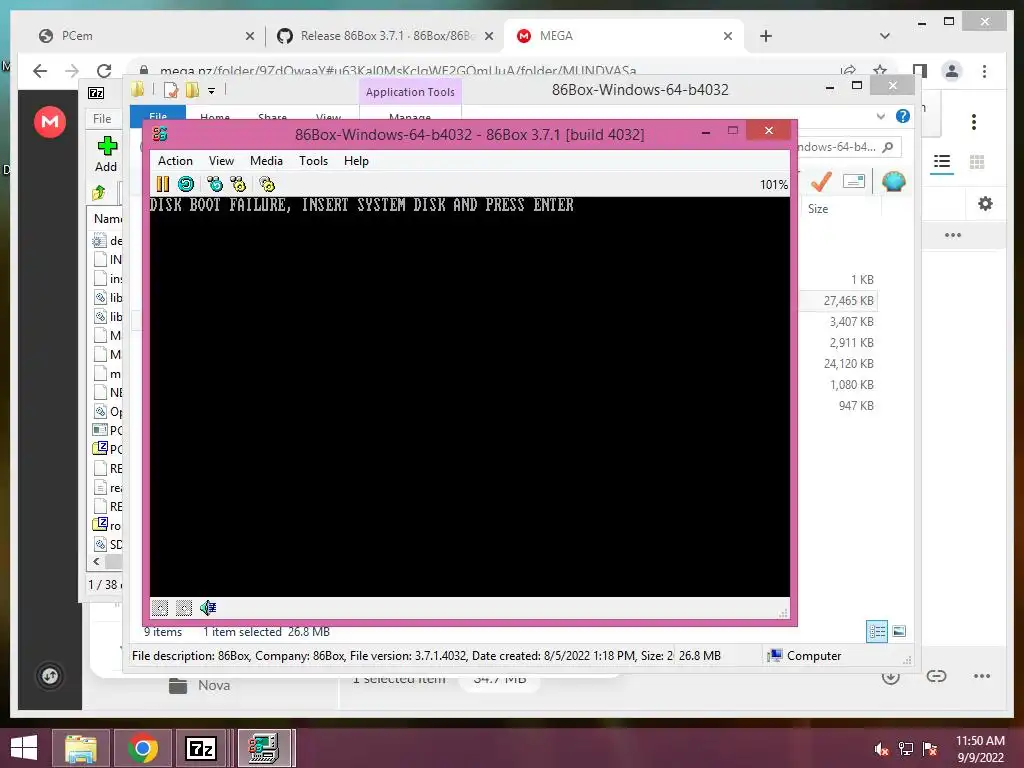Click MEGA download arrow icon
This screenshot has height=768, width=1024.
coord(891,677)
